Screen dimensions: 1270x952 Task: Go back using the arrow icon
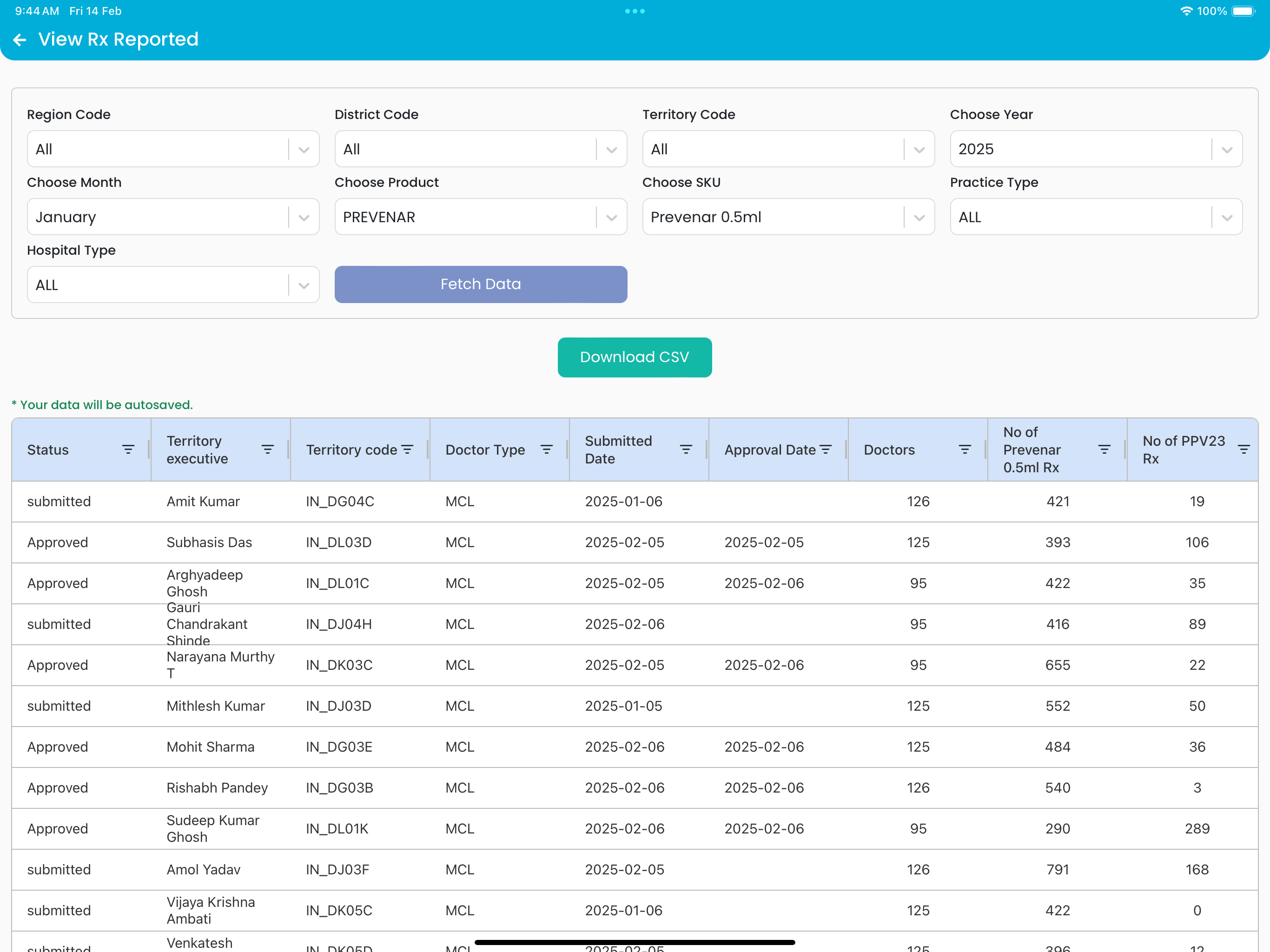click(x=20, y=40)
